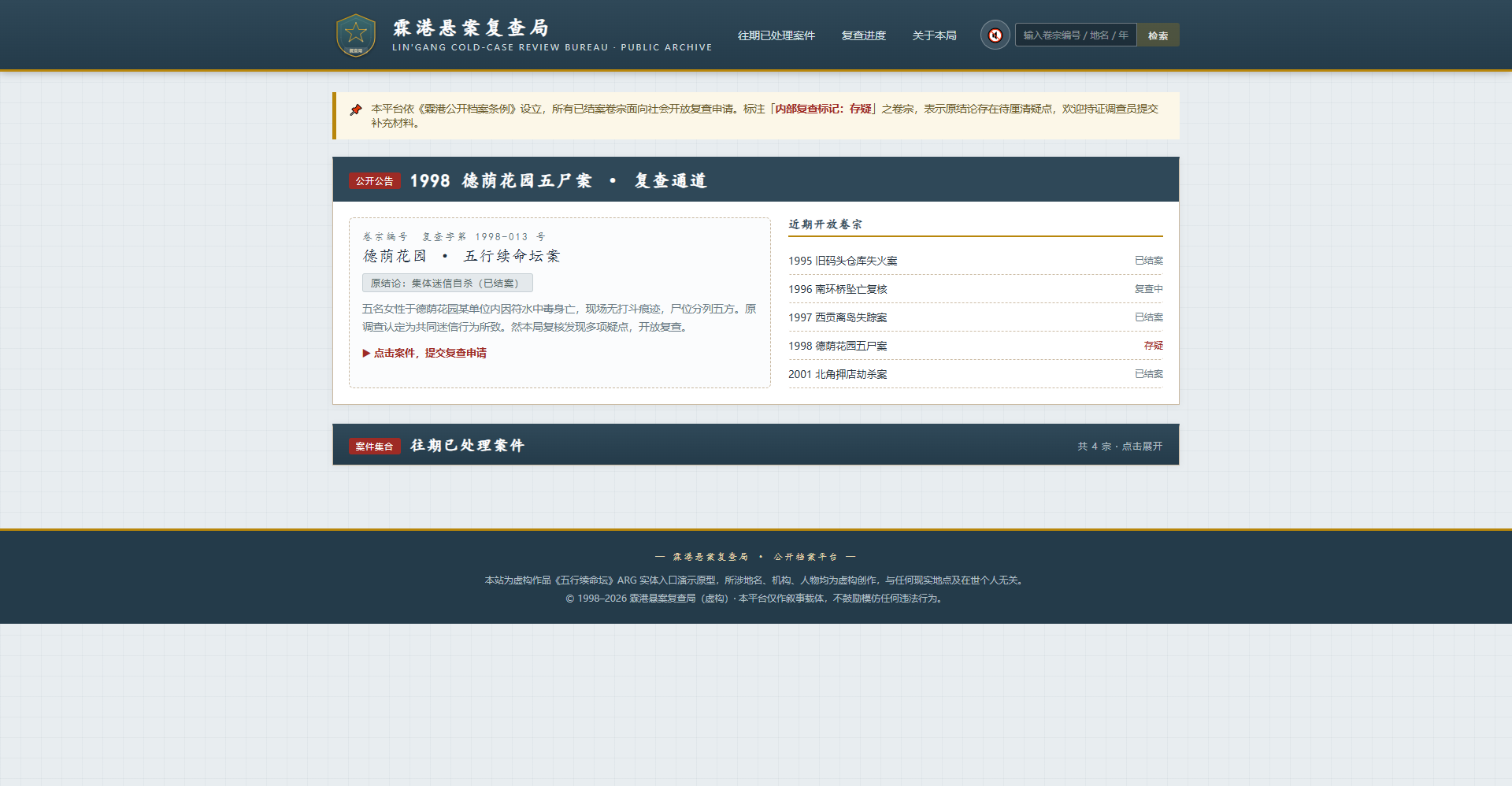Click 共 4 宗 · 点击展开 toggle text
Image resolution: width=1512 pixels, height=786 pixels.
pos(1120,447)
